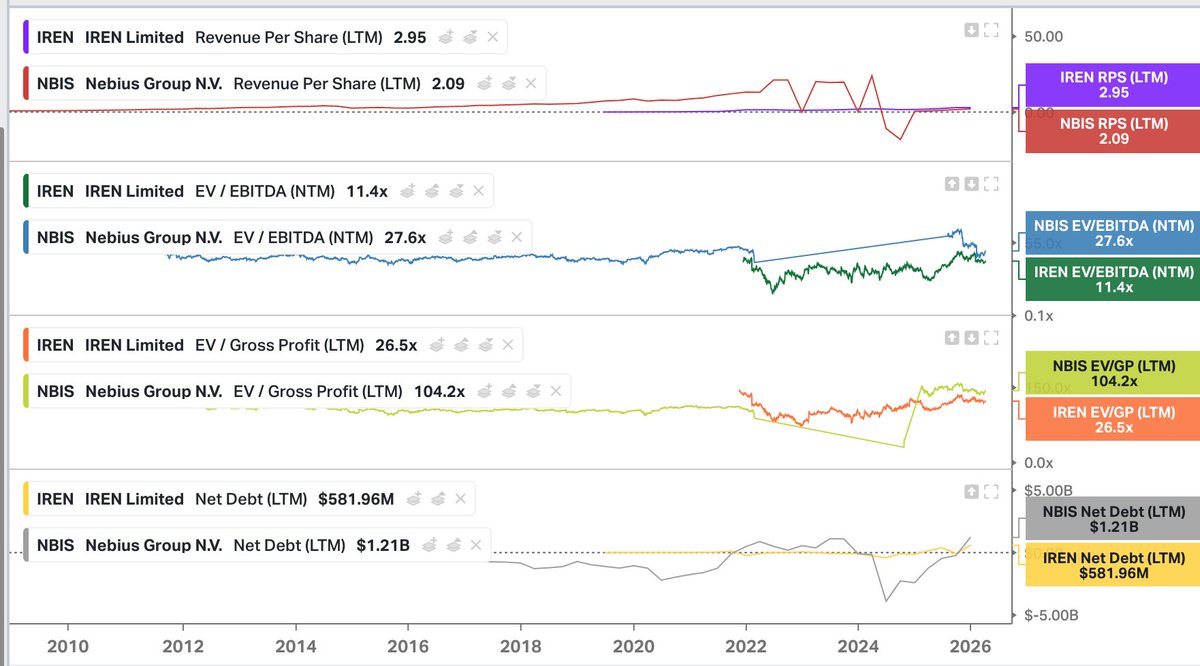The height and width of the screenshot is (666, 1200).
Task: Click red color bar of NBIS Revenue Per Share
Action: coord(25,84)
